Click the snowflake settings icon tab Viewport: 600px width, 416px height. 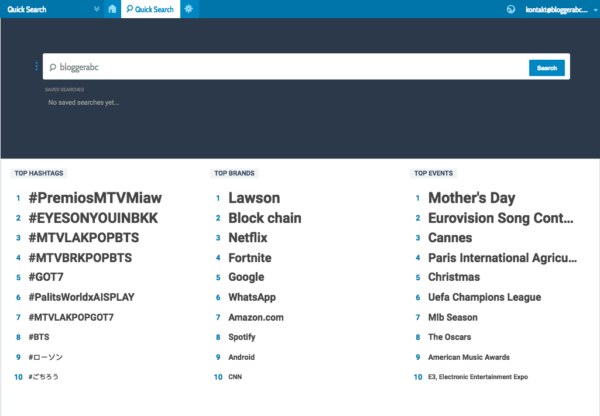(189, 9)
